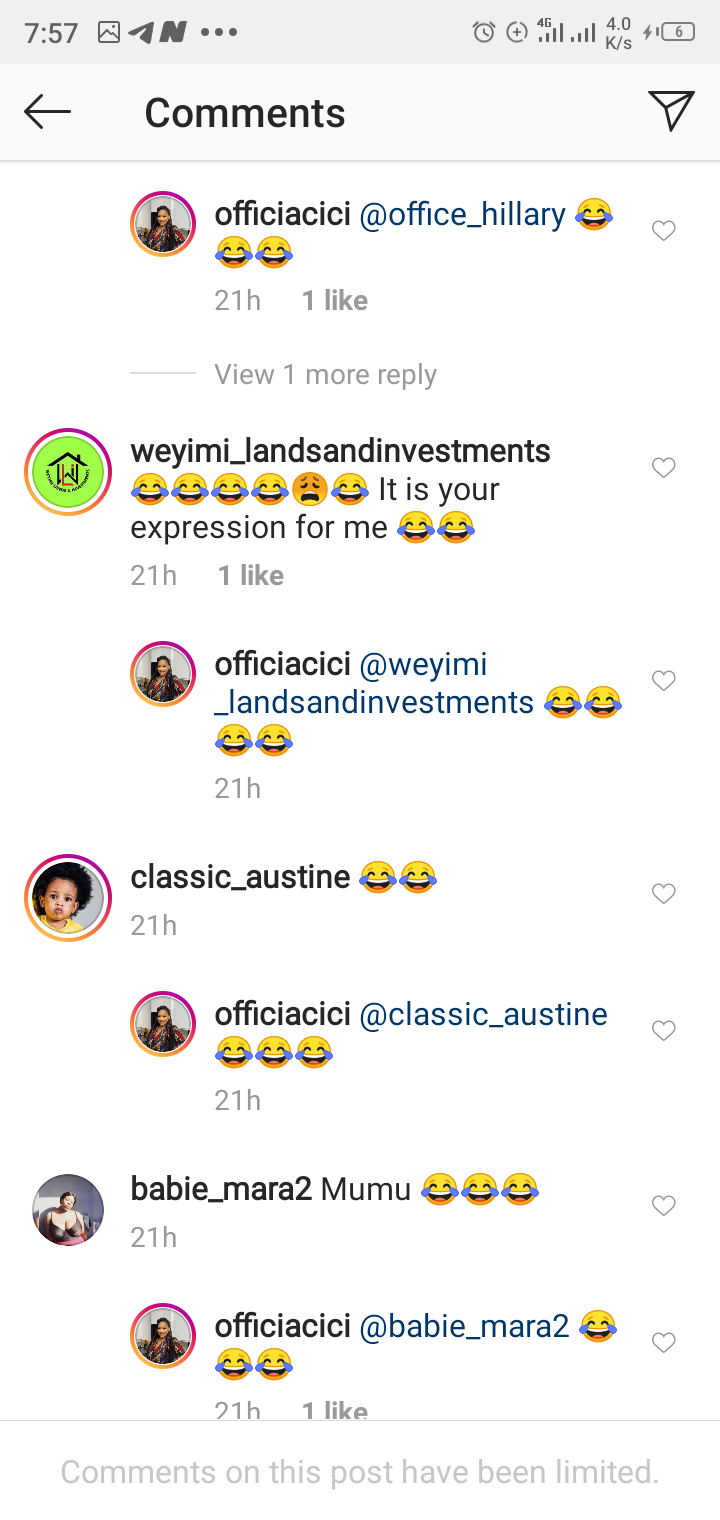Like the classic_austine comment
This screenshot has width=720, height=1520.
(664, 893)
